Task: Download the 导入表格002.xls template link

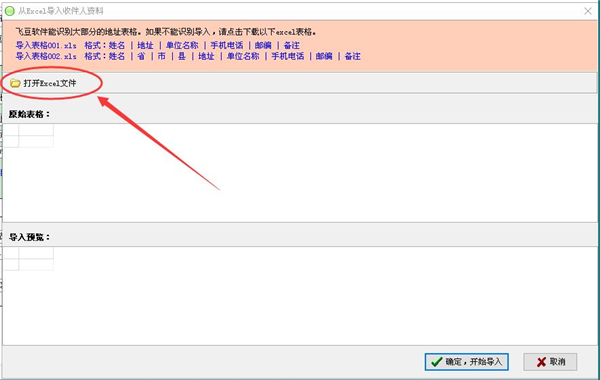Action: [x=46, y=56]
